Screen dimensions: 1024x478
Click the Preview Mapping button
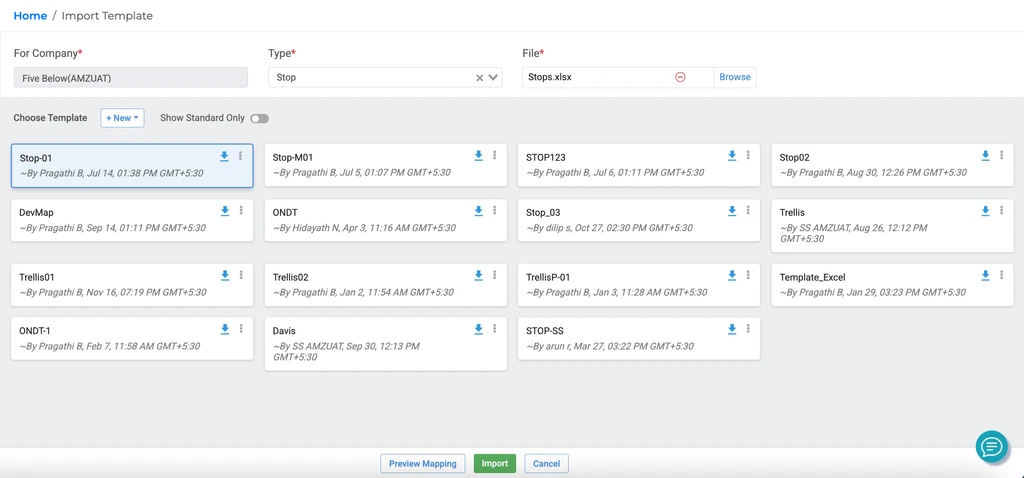[422, 464]
